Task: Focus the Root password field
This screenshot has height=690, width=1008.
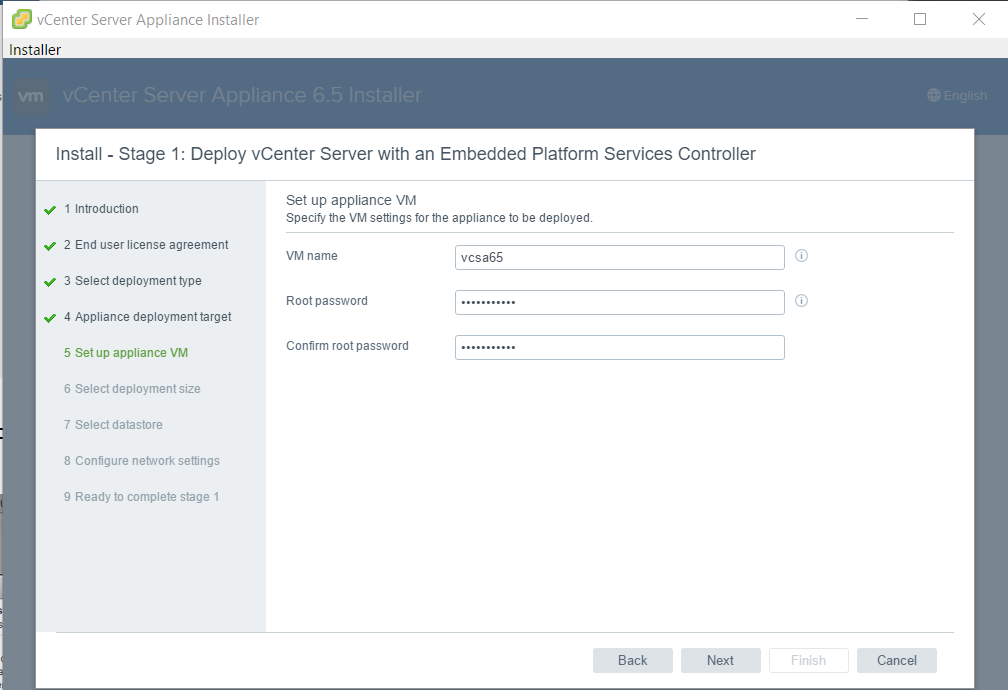Action: point(620,302)
